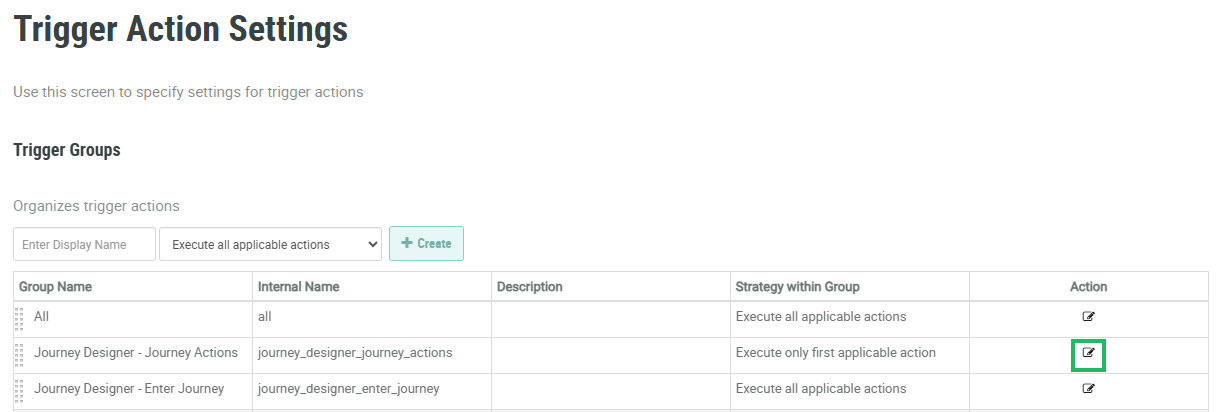
Task: Click the journey_designer_enter_journey internal name cell
Action: pyautogui.click(x=348, y=389)
